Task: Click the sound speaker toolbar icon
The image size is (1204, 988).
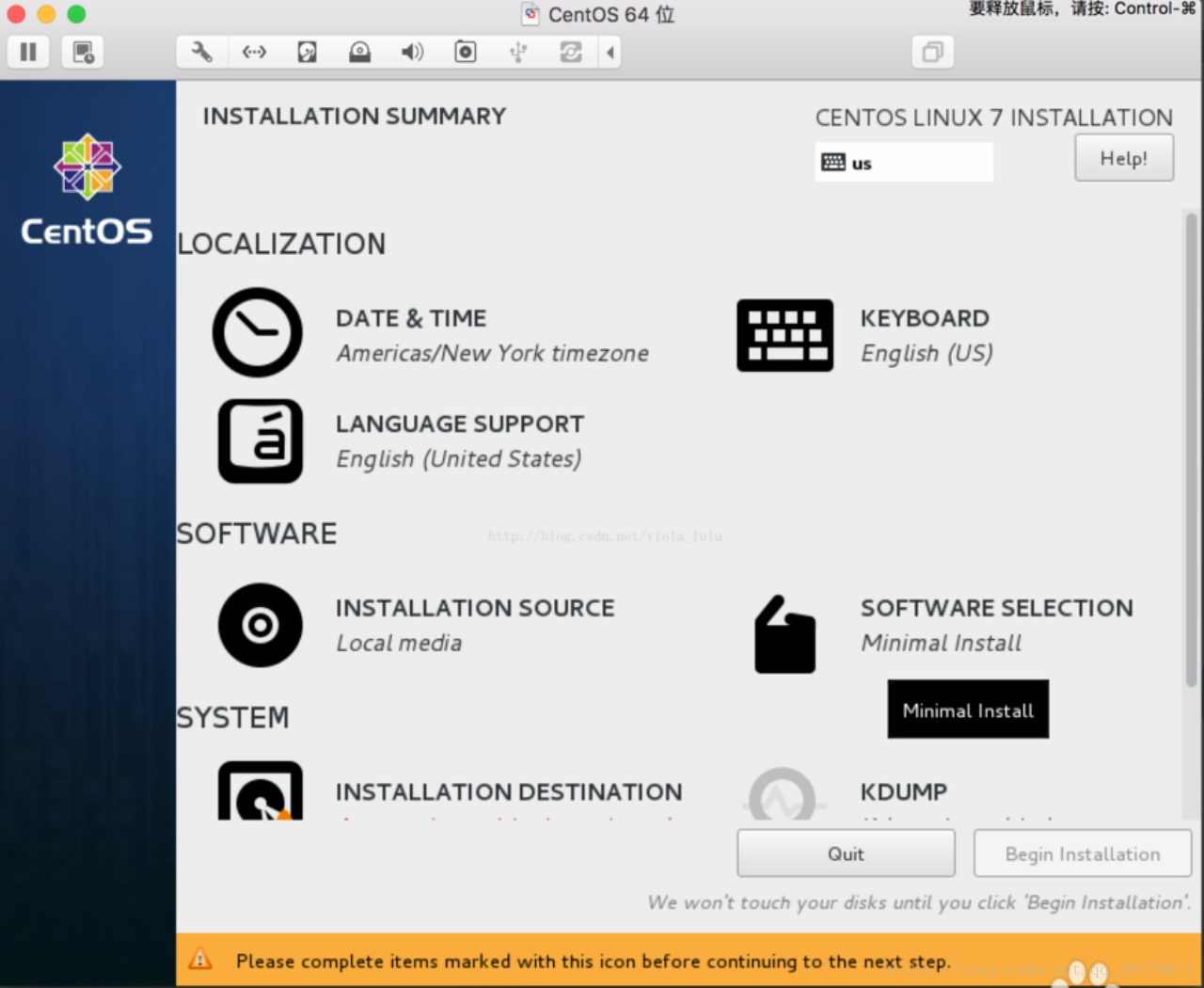Action: [x=412, y=52]
